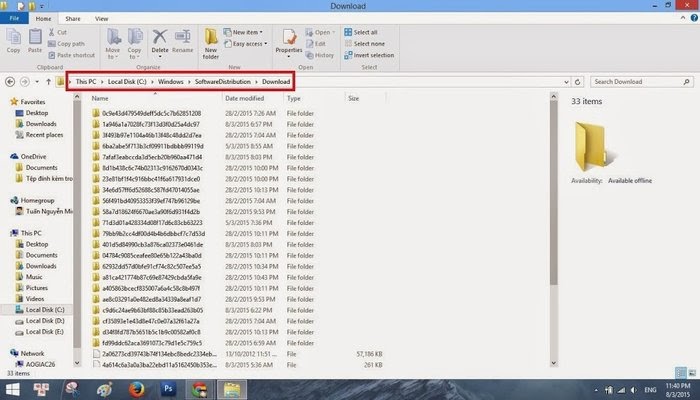This screenshot has width=700, height=400.
Task: Click the Open button in ribbon
Action: [x=320, y=32]
